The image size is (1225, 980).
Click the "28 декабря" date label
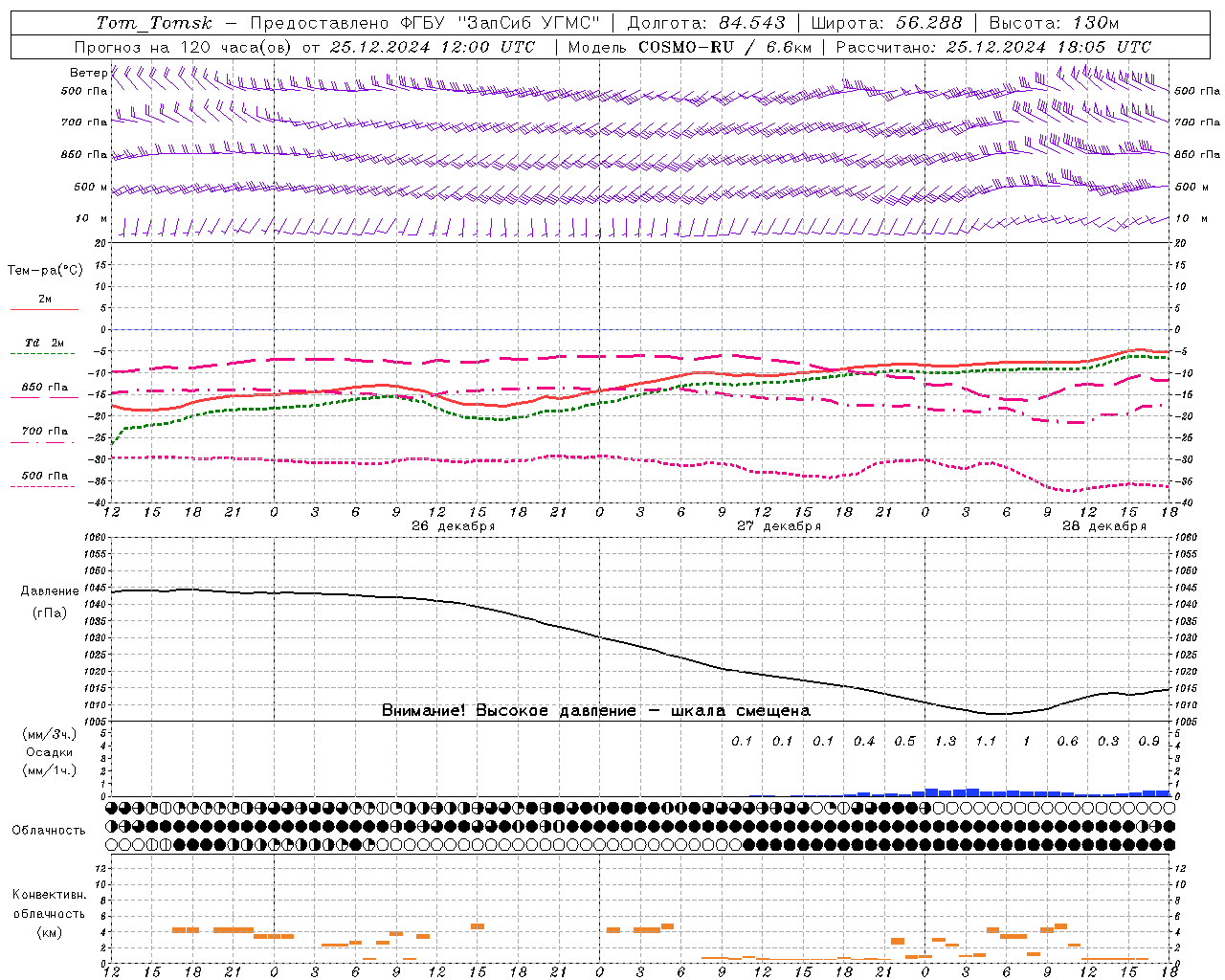click(1104, 526)
